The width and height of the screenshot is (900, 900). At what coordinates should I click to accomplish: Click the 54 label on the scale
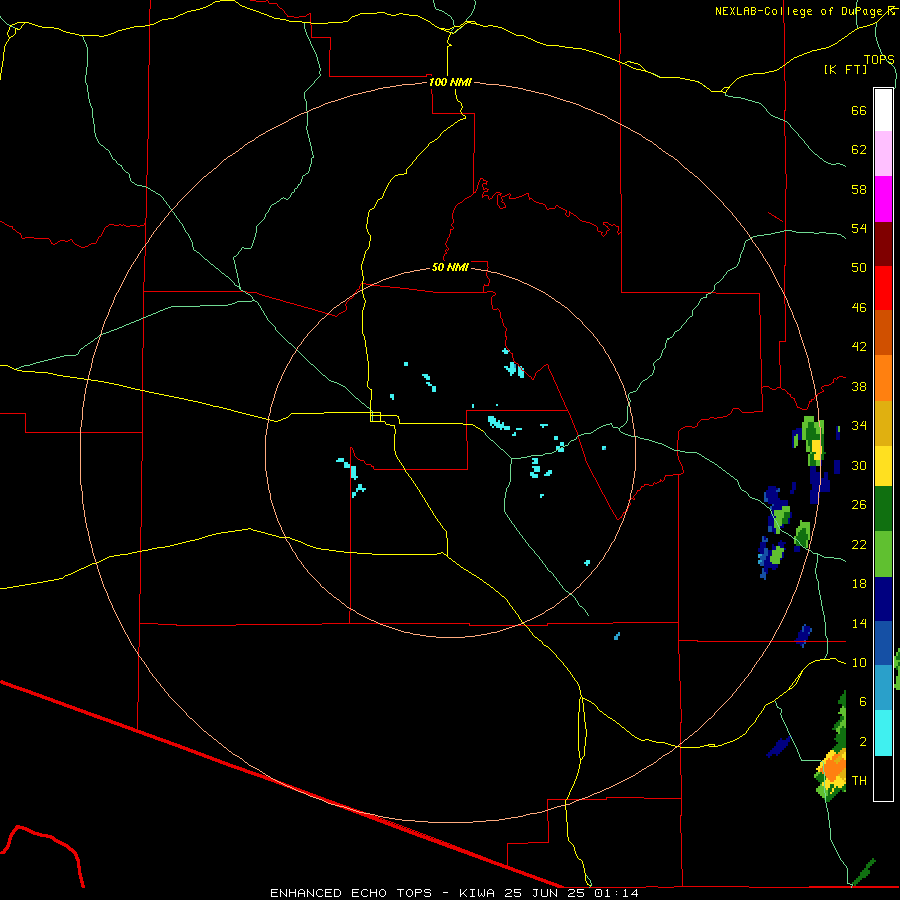(x=859, y=228)
